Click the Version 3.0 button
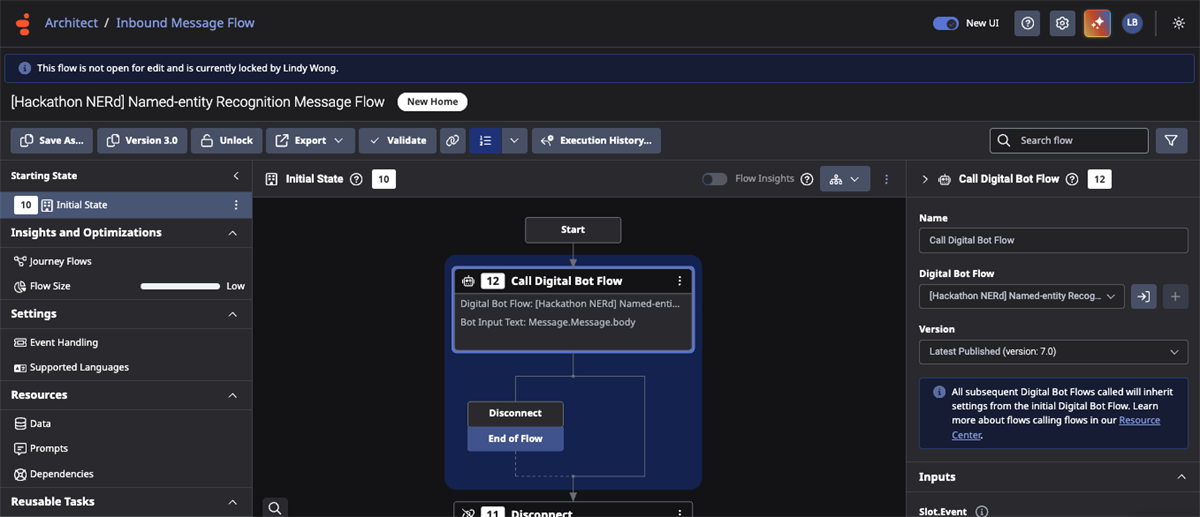This screenshot has height=517, width=1200. [141, 141]
